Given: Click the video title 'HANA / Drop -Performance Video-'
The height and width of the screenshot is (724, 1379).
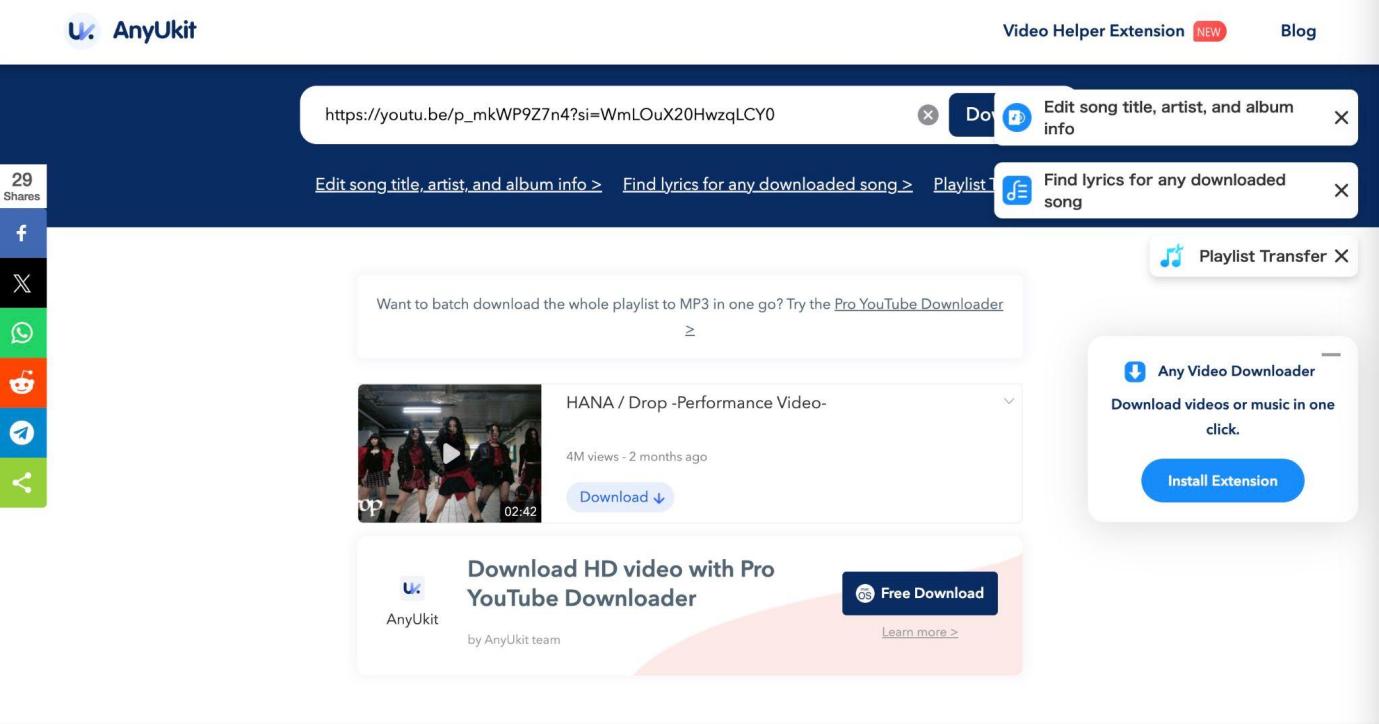Looking at the screenshot, I should coord(696,403).
